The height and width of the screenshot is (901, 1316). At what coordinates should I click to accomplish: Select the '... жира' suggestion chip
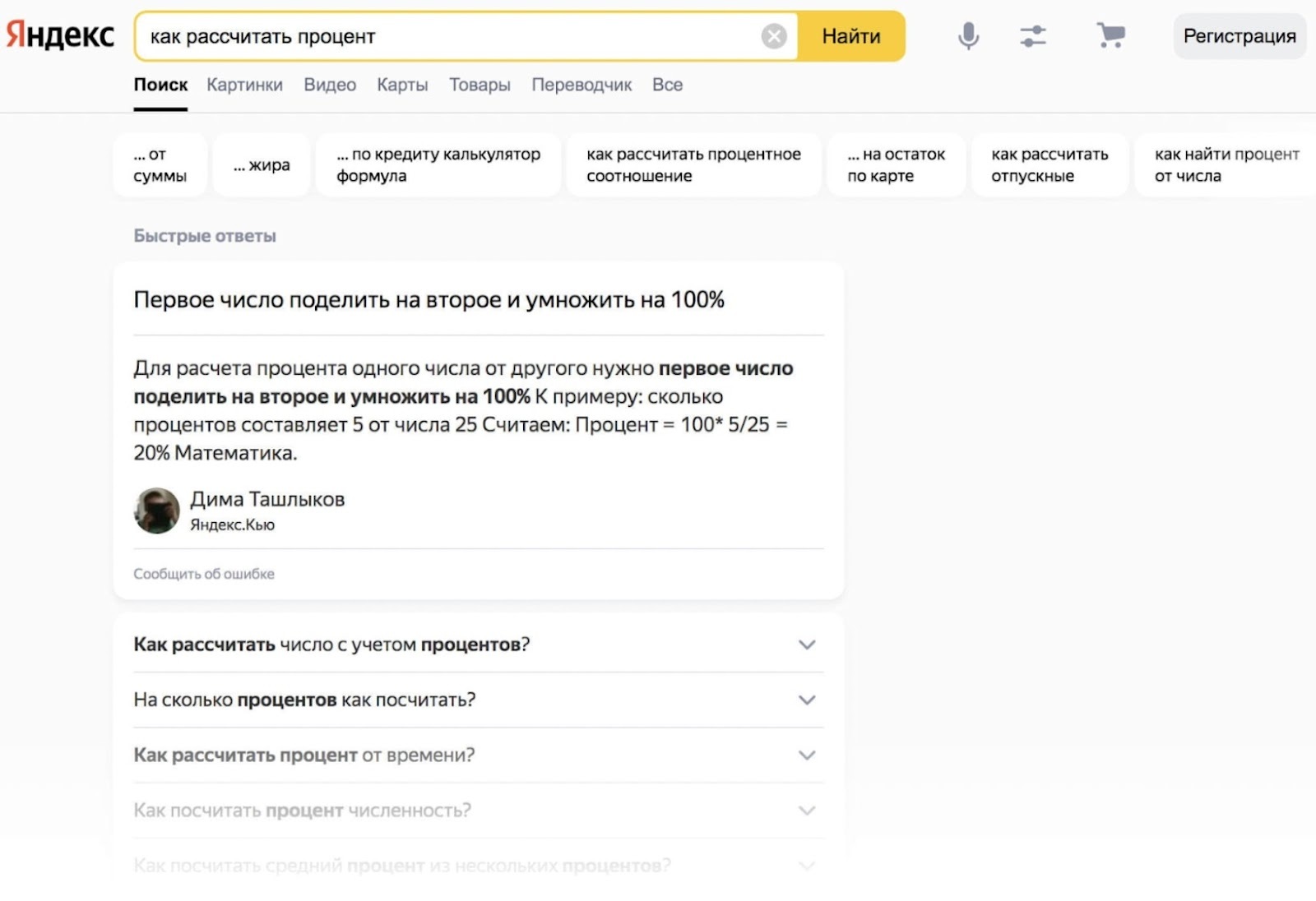click(x=262, y=165)
